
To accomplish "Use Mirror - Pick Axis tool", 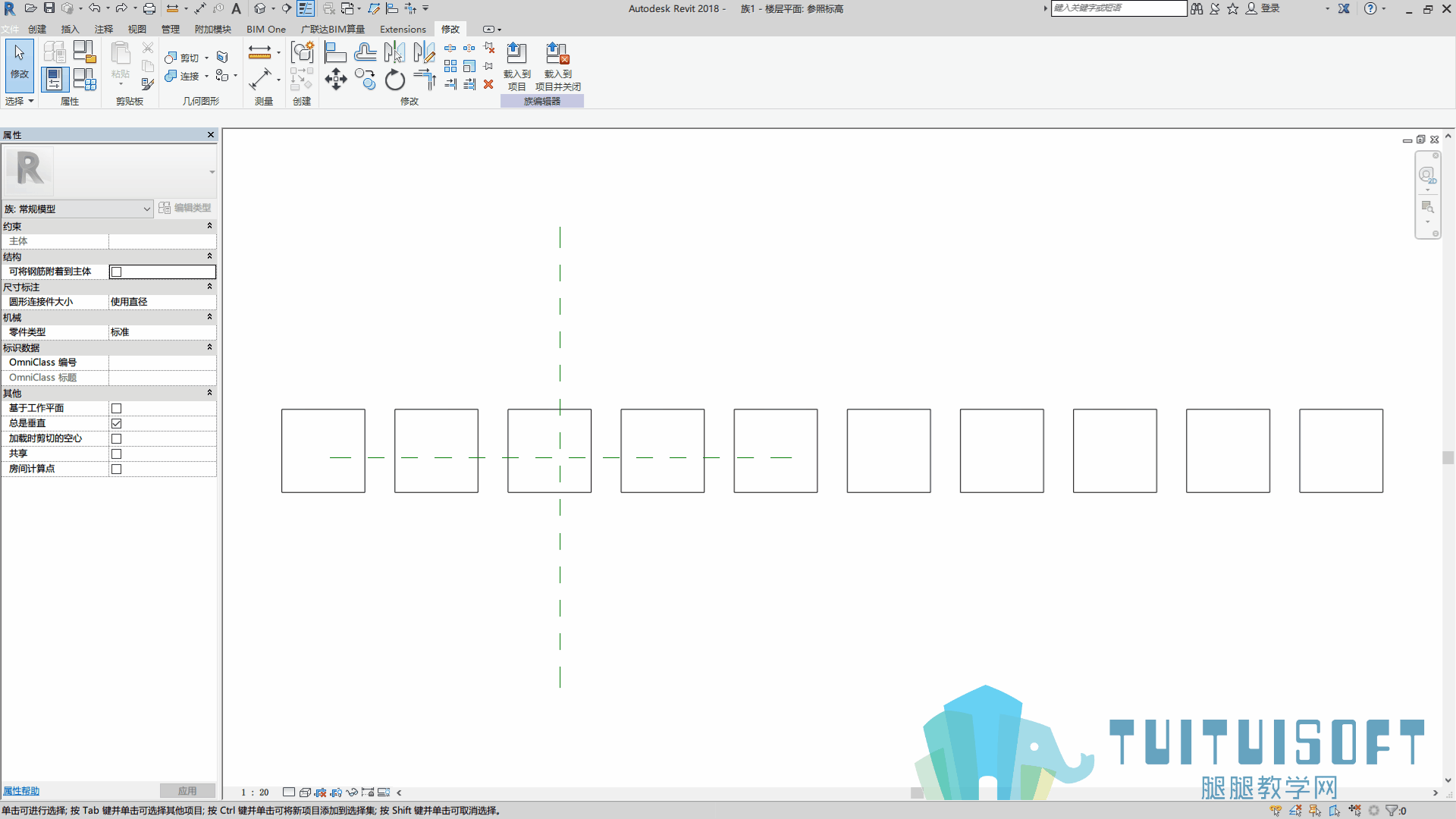I will click(x=395, y=52).
